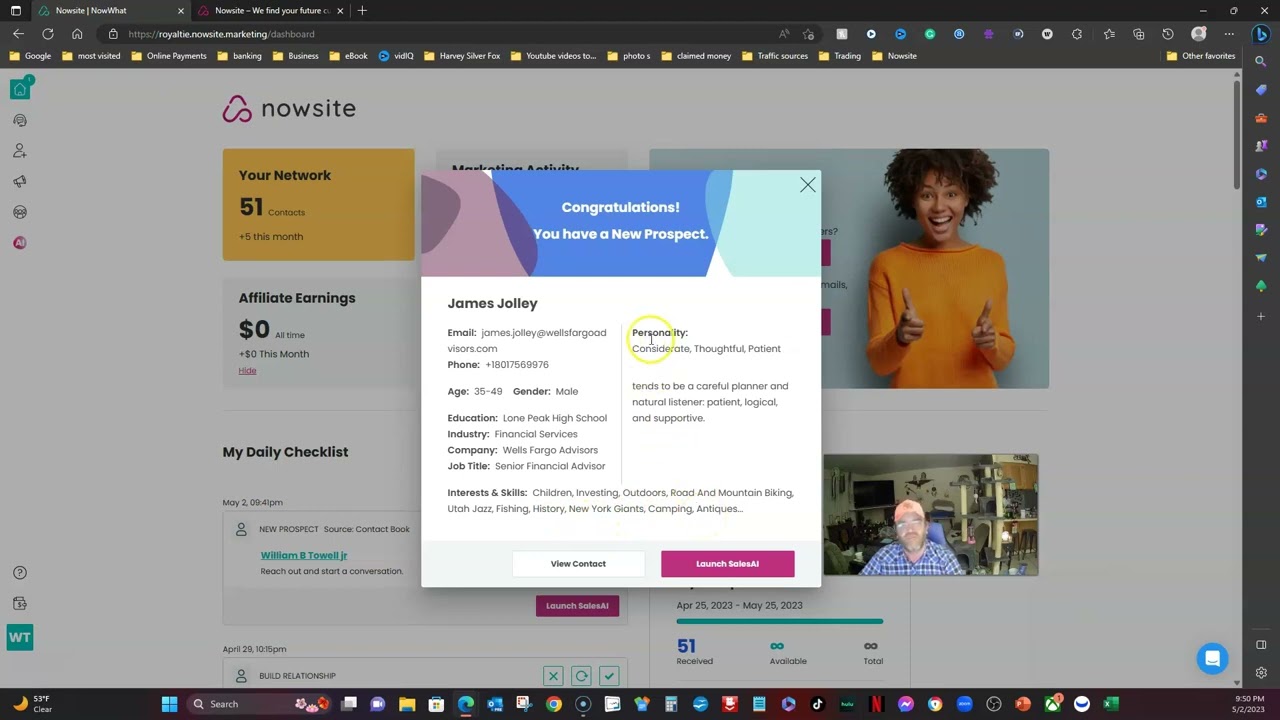The height and width of the screenshot is (720, 1280).
Task: Close the New Prospect popup
Action: pyautogui.click(x=808, y=185)
